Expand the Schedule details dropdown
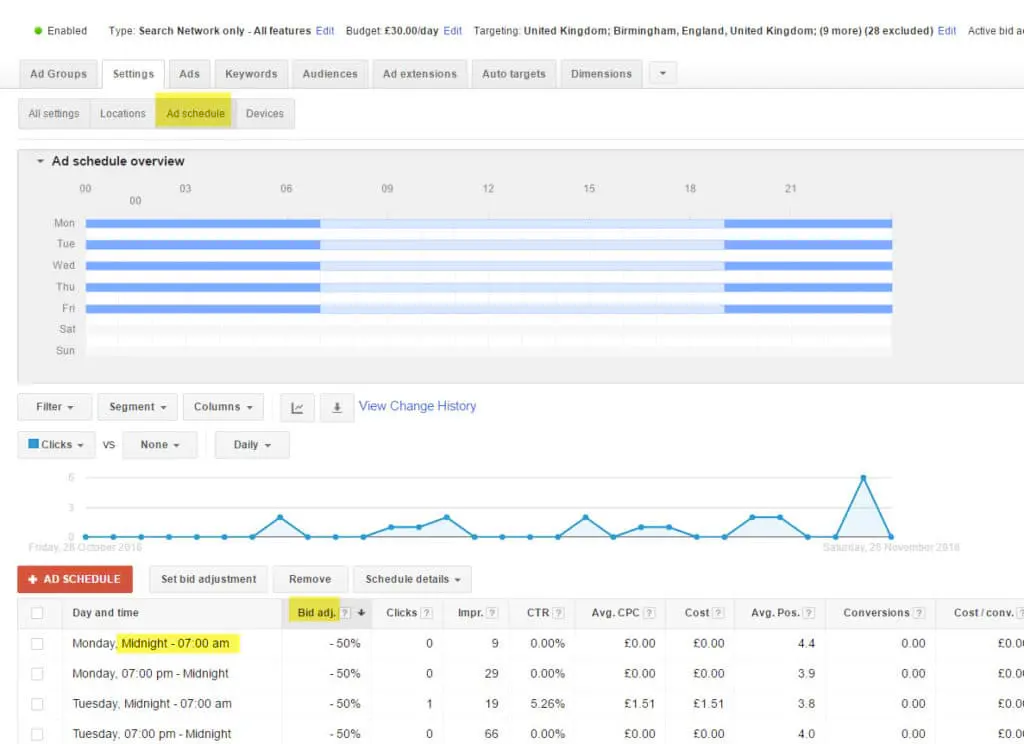Image resolution: width=1024 pixels, height=744 pixels. click(x=412, y=579)
